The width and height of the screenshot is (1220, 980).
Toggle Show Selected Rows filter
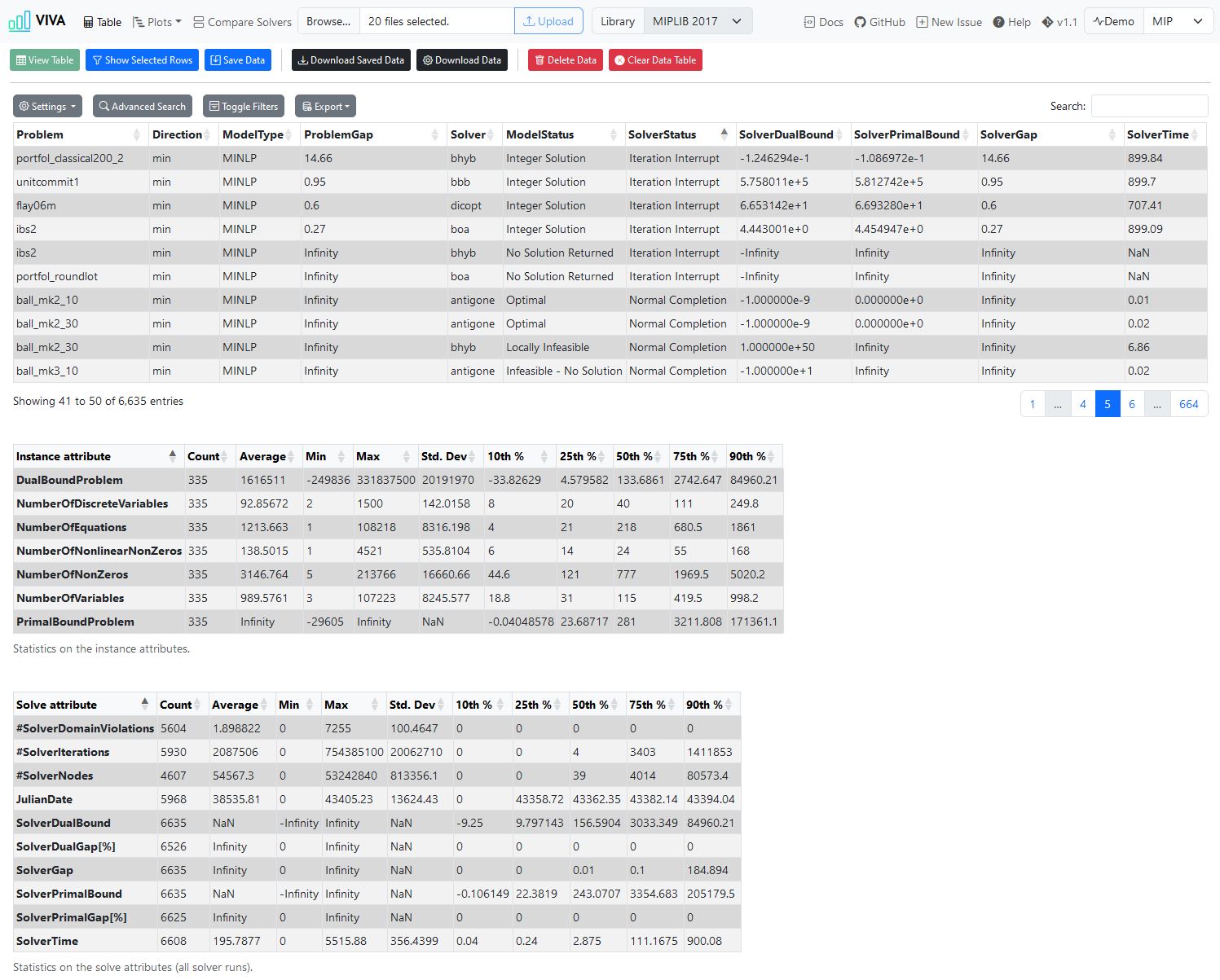(143, 60)
